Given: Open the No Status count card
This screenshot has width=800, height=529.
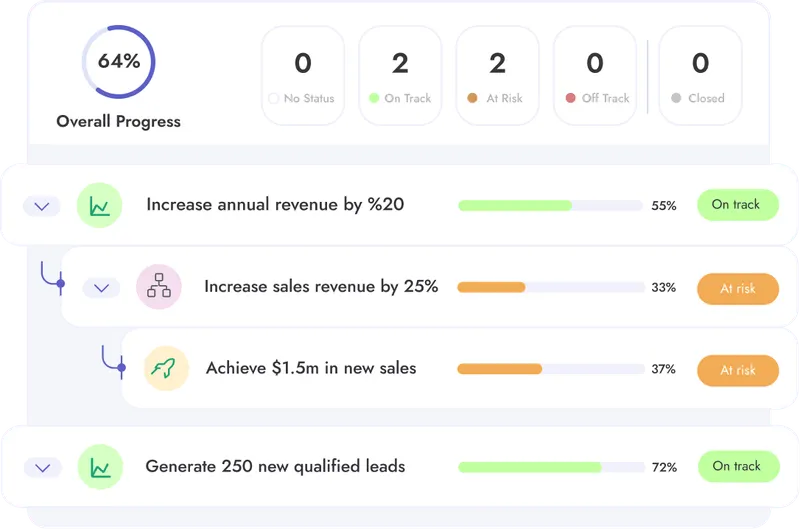Looking at the screenshot, I should [303, 75].
